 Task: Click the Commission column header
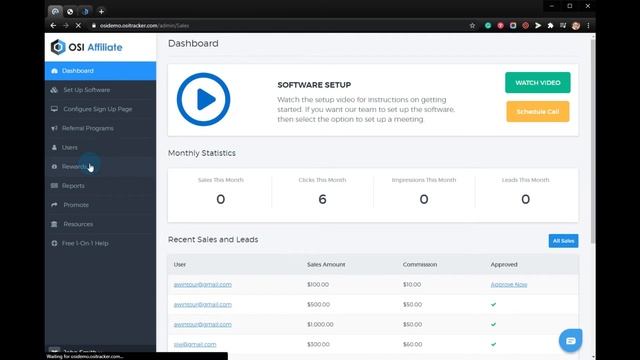[x=420, y=264]
